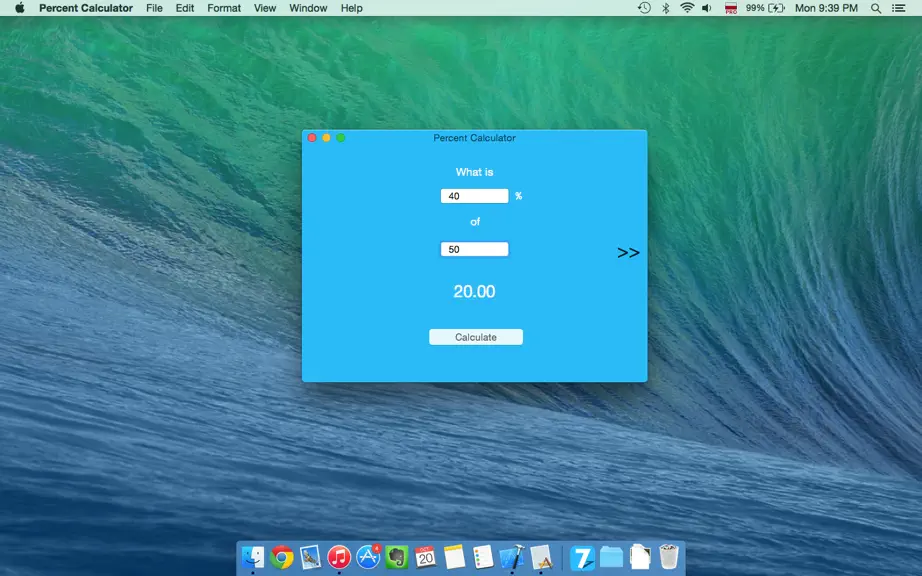Image resolution: width=922 pixels, height=576 pixels.
Task: Open the eagle stamp Mail icon in Dock
Action: click(x=310, y=557)
